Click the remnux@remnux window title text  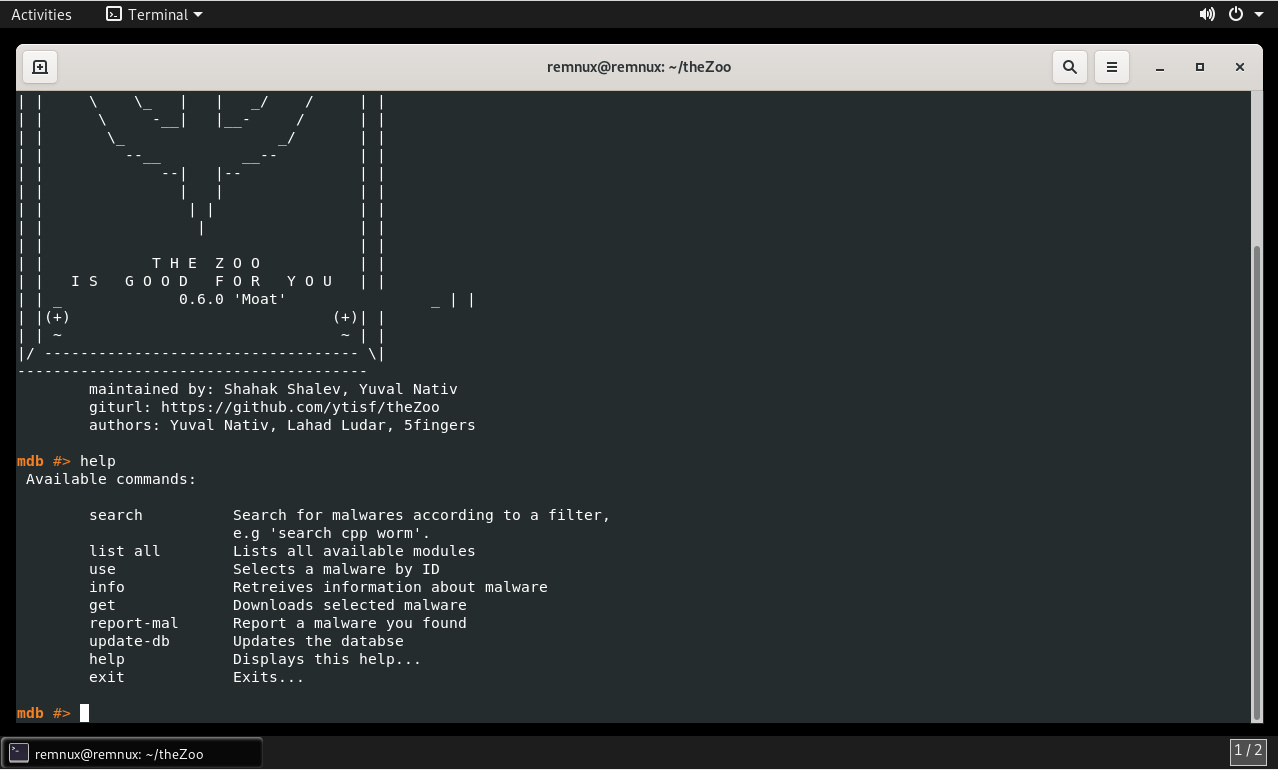pyautogui.click(x=638, y=67)
